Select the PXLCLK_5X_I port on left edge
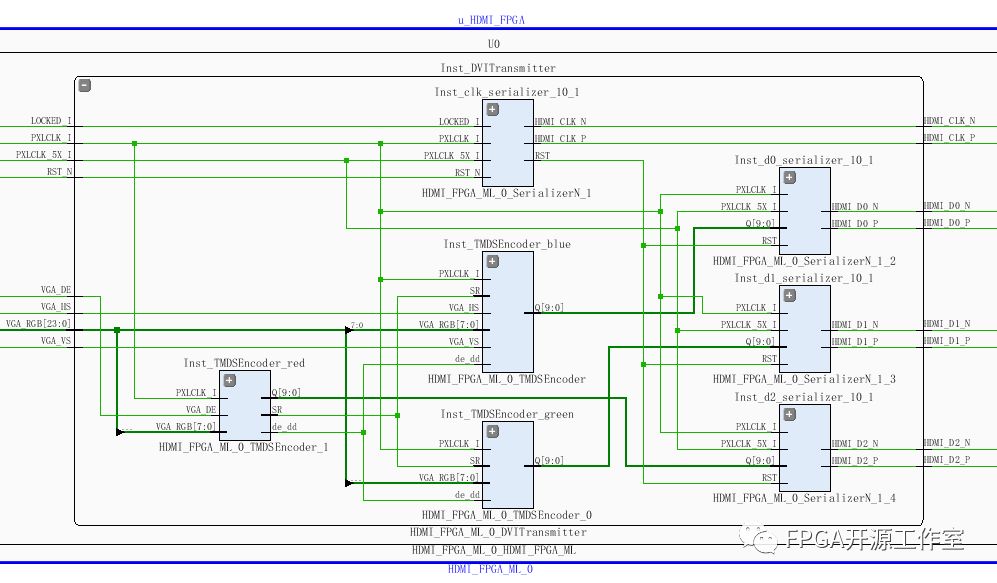The width and height of the screenshot is (997, 583). point(43,155)
